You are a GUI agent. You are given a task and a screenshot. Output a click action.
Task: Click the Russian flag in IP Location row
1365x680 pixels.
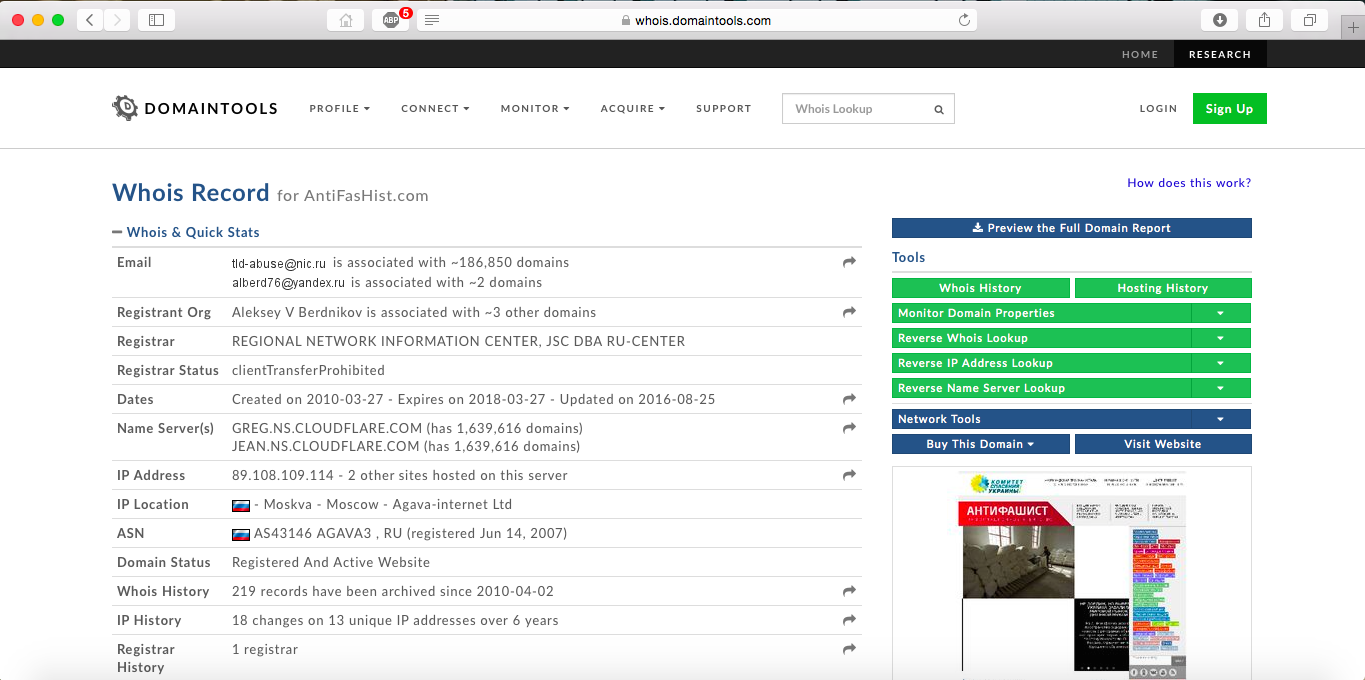[x=241, y=505]
